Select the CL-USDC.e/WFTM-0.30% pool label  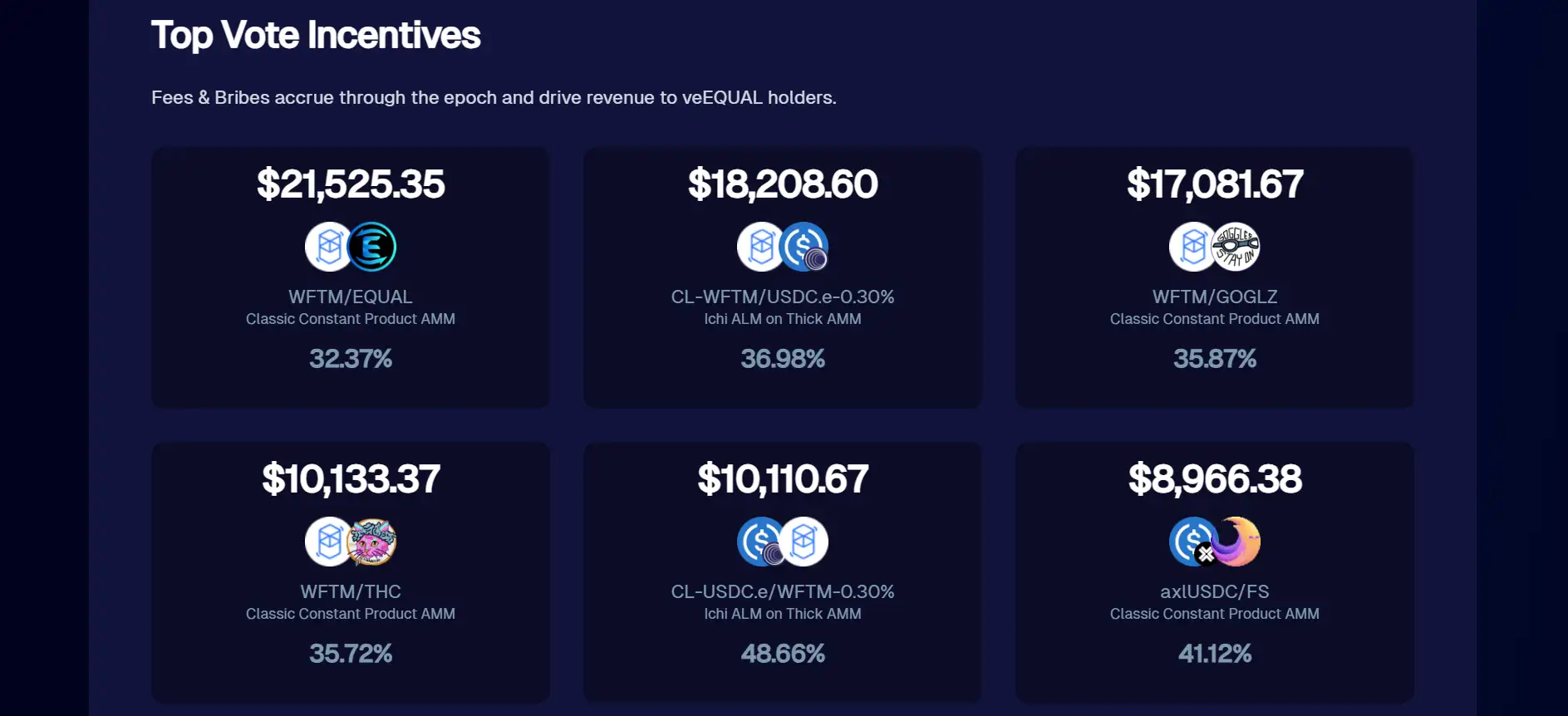point(782,591)
